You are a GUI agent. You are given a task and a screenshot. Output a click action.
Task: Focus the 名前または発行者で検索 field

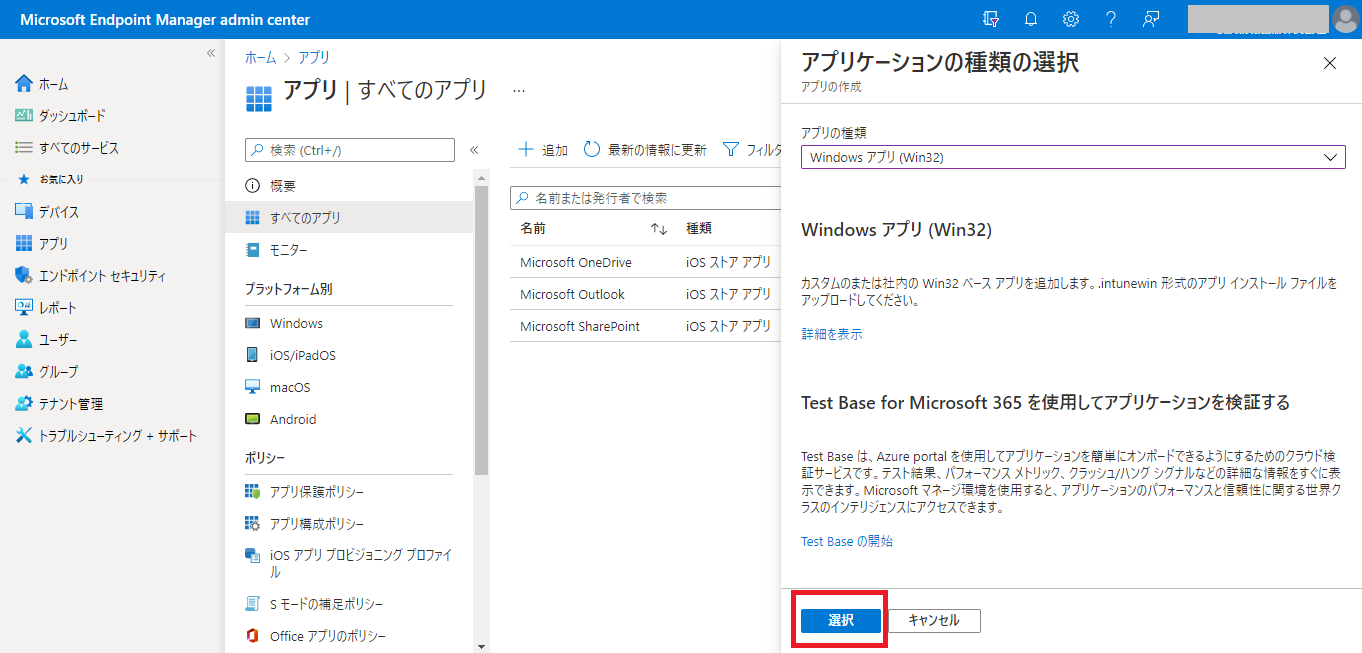click(x=646, y=198)
